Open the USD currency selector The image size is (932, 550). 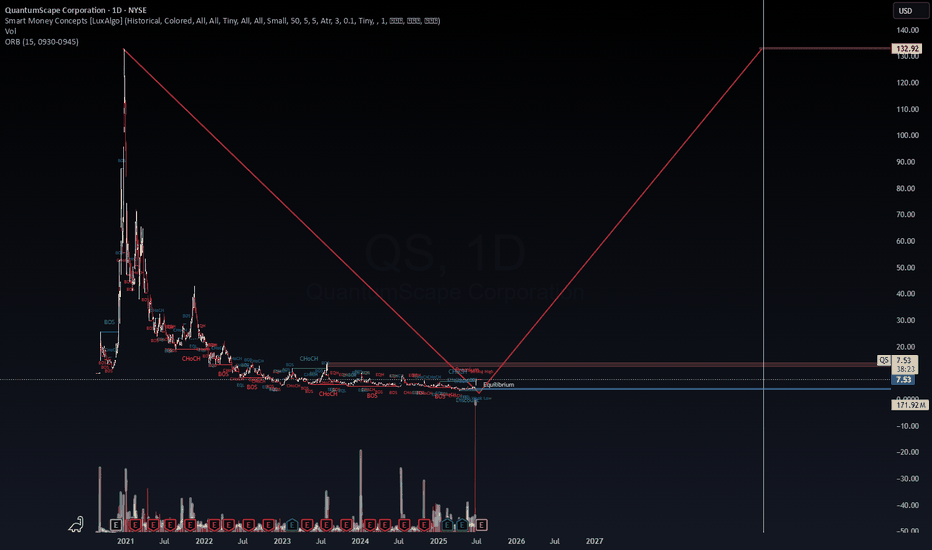point(909,11)
